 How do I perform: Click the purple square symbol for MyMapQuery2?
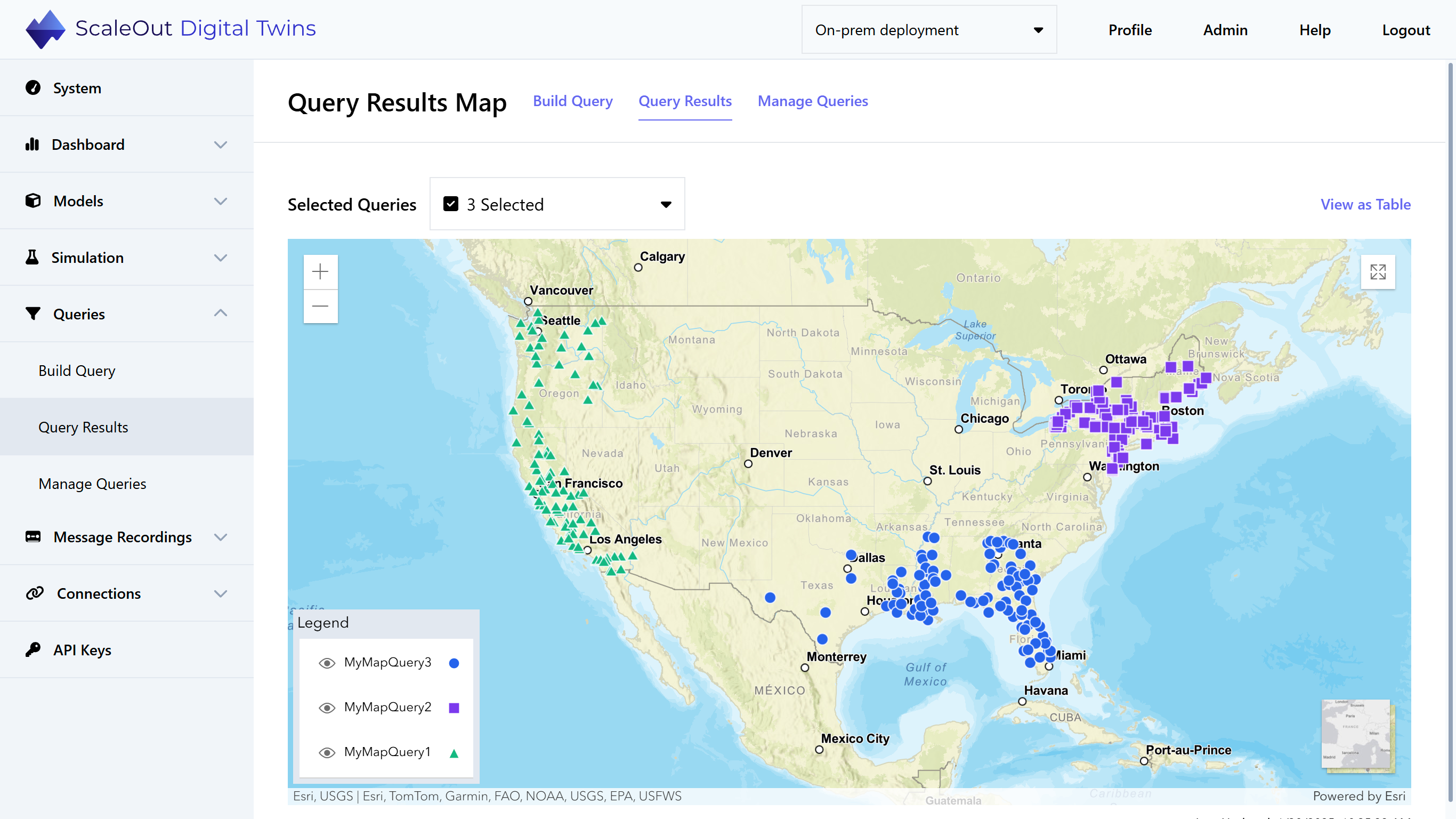click(454, 708)
